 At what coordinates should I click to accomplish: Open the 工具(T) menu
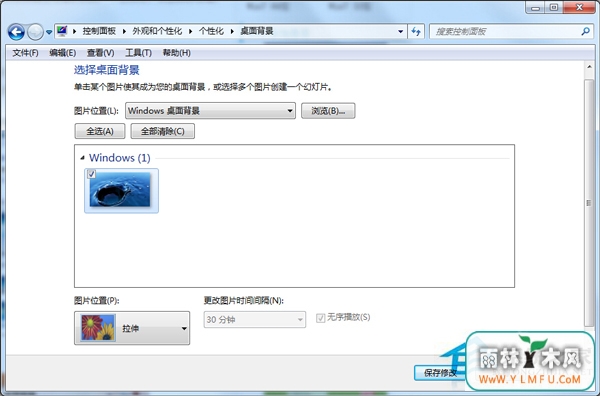point(138,53)
